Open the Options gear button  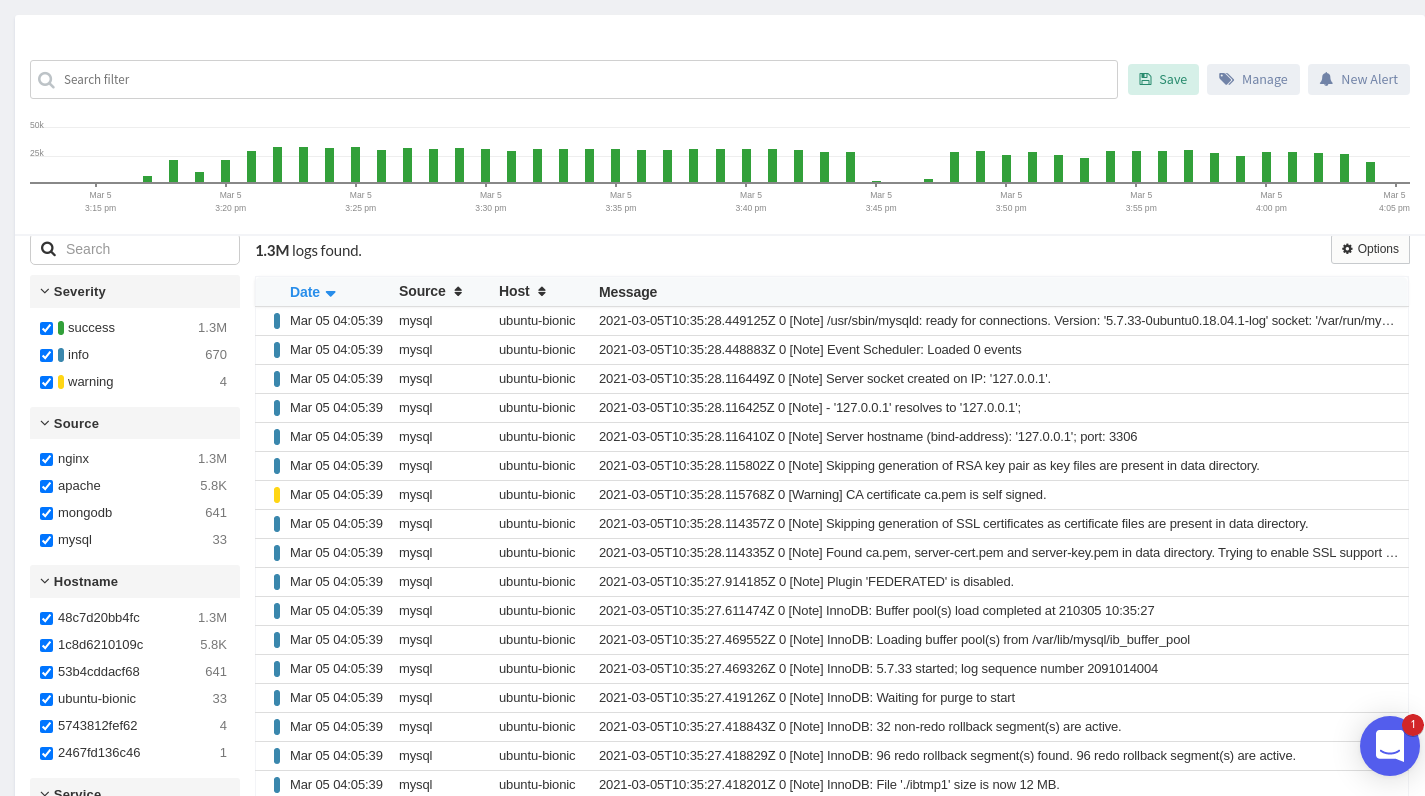pos(1370,249)
